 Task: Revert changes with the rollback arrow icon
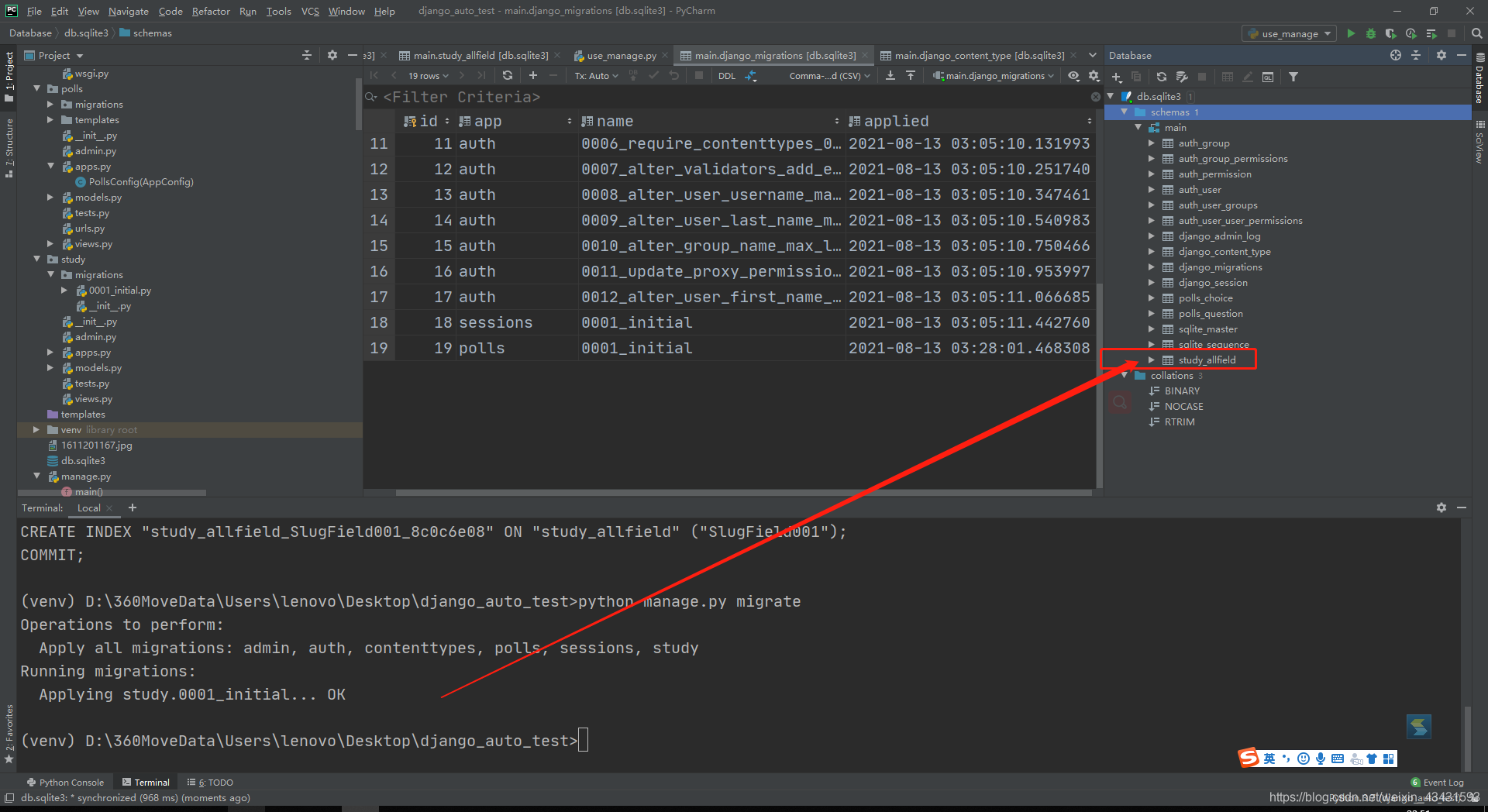tap(673, 76)
